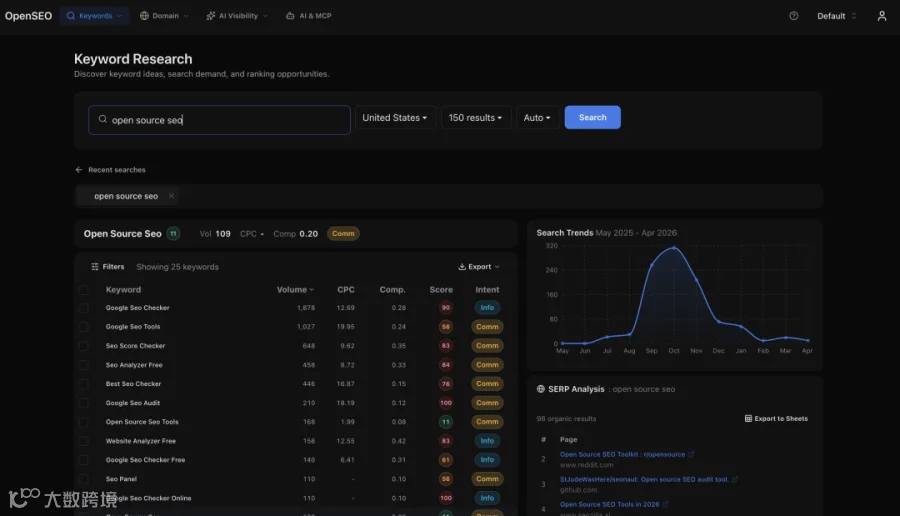Screen dimensions: 900x516
Task: Click the back arrow beside Recent searches
Action: click(79, 170)
